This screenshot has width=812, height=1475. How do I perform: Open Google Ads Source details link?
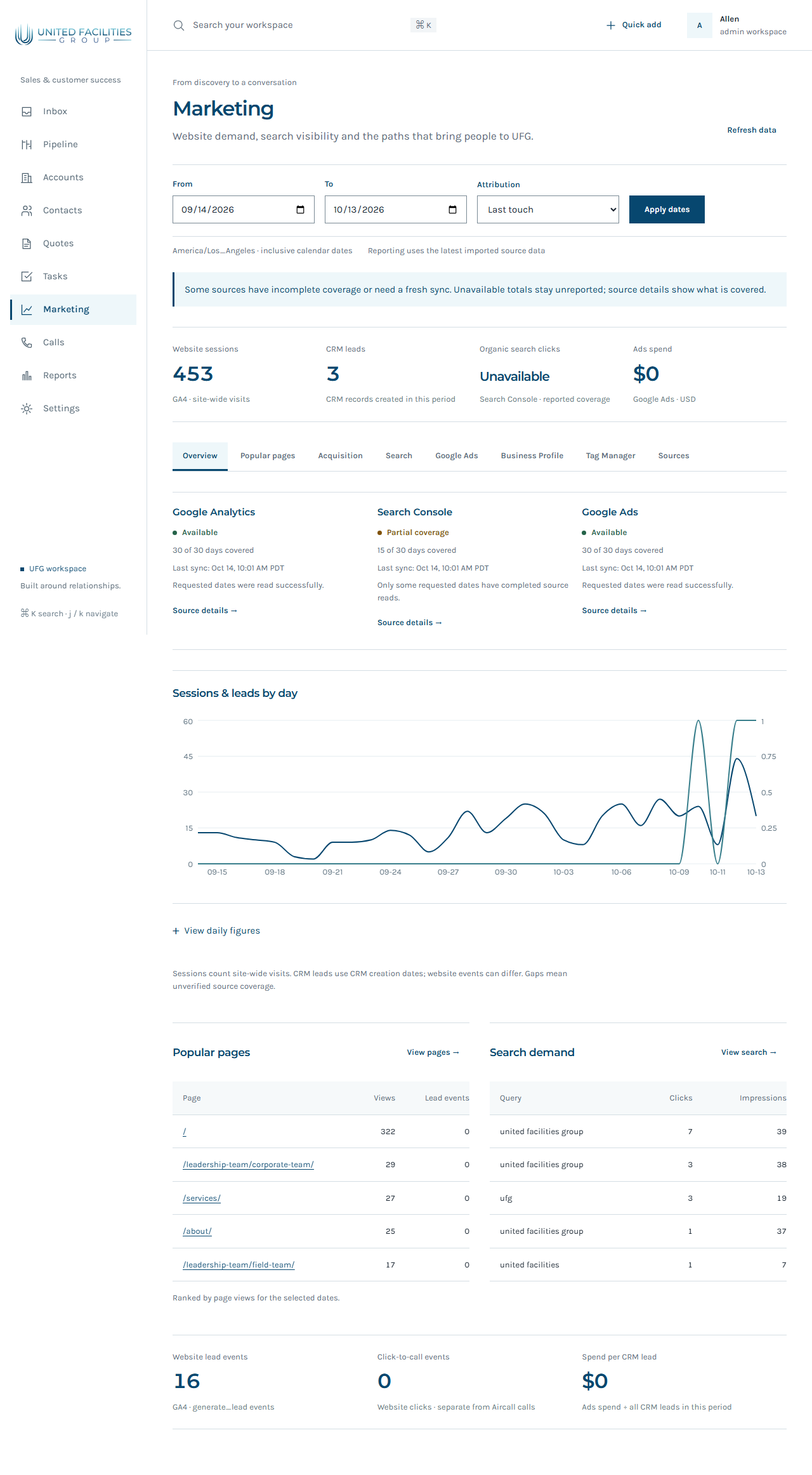614,611
